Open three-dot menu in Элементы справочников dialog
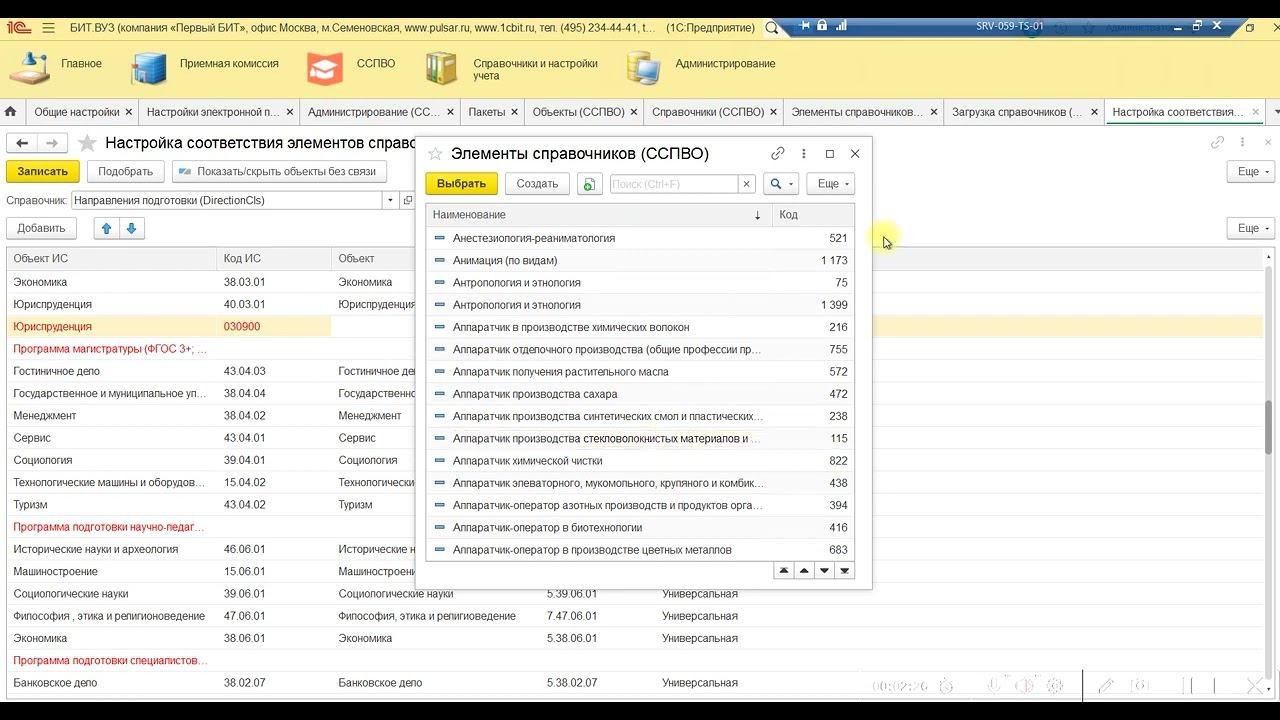1280x720 pixels. [804, 154]
